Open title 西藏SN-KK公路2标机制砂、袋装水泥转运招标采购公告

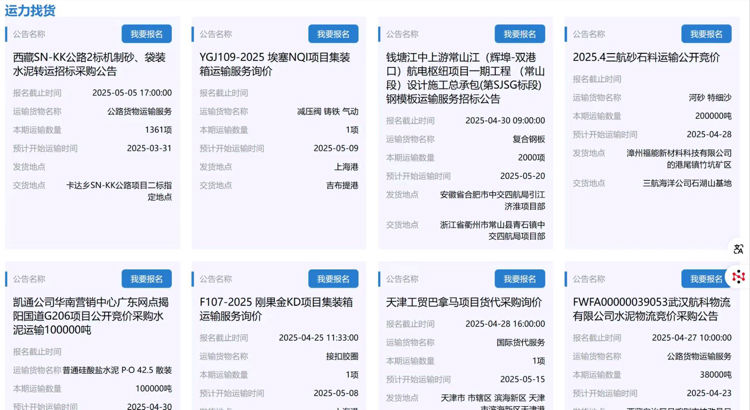[89, 64]
